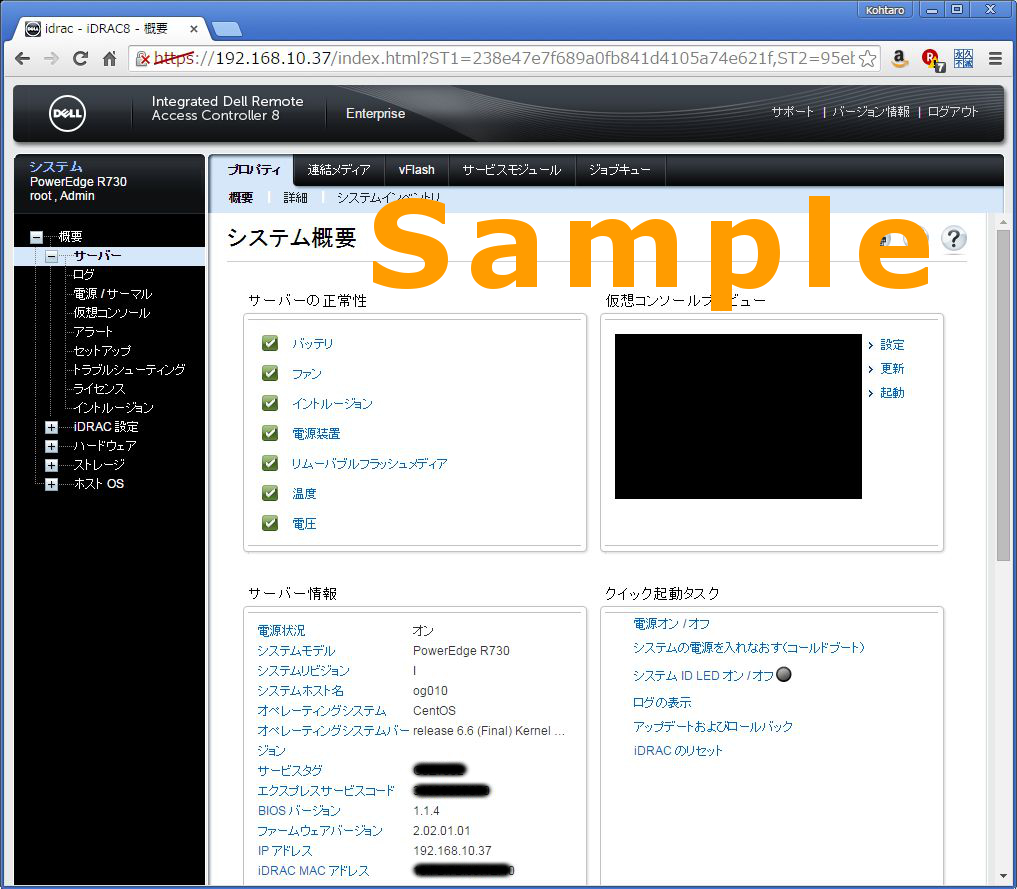
Task: Open アップデートおよびロールバック quick task
Action: (713, 726)
